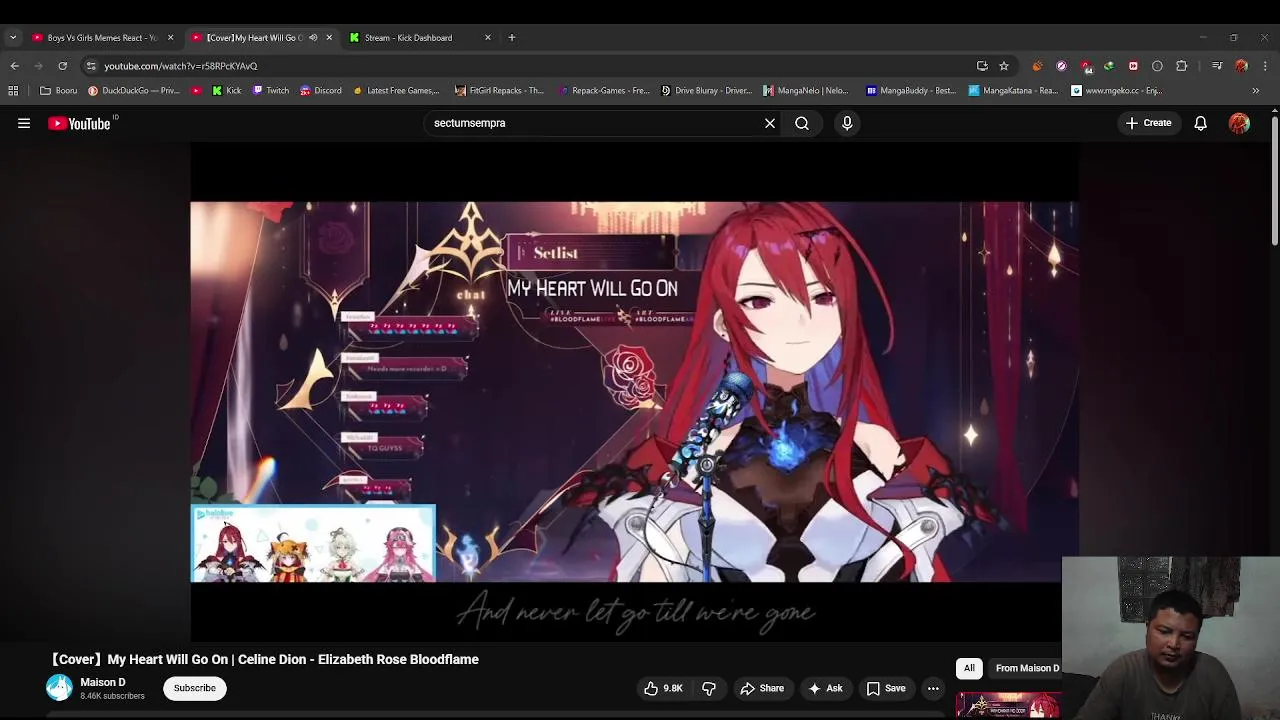This screenshot has width=1280, height=720.
Task: Bookmark this page with the star icon
Action: click(x=1004, y=66)
